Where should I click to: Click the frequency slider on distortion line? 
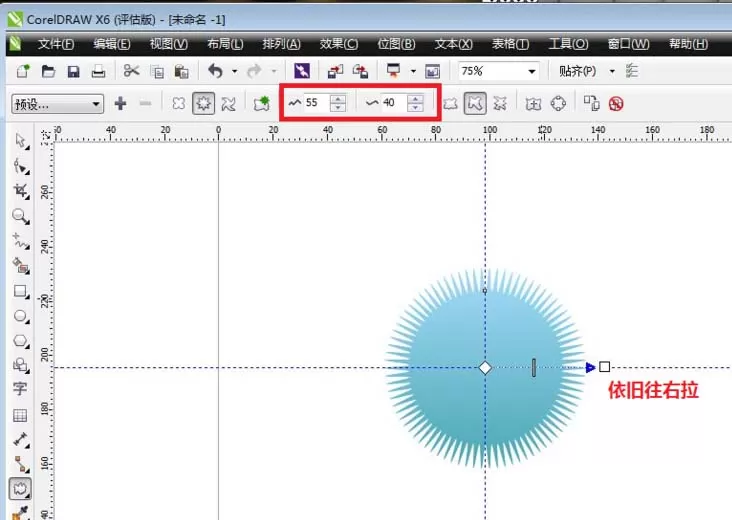[x=534, y=367]
